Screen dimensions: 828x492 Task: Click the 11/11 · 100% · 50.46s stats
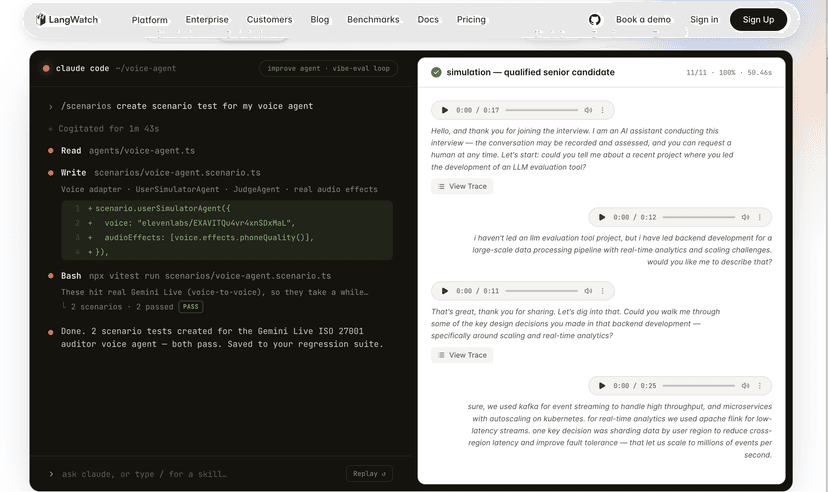coord(729,72)
